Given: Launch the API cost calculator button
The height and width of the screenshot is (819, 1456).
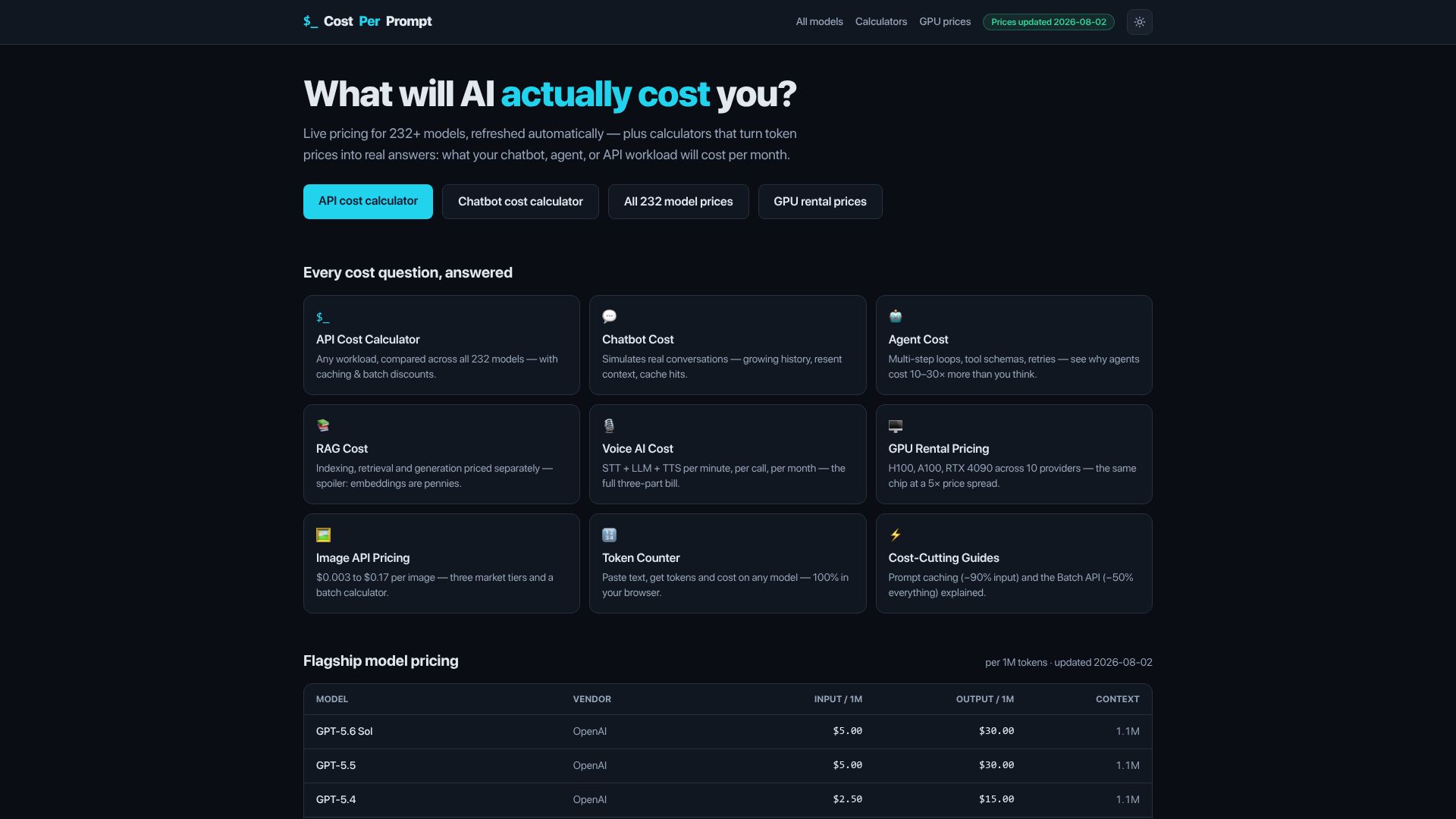Looking at the screenshot, I should pos(368,202).
